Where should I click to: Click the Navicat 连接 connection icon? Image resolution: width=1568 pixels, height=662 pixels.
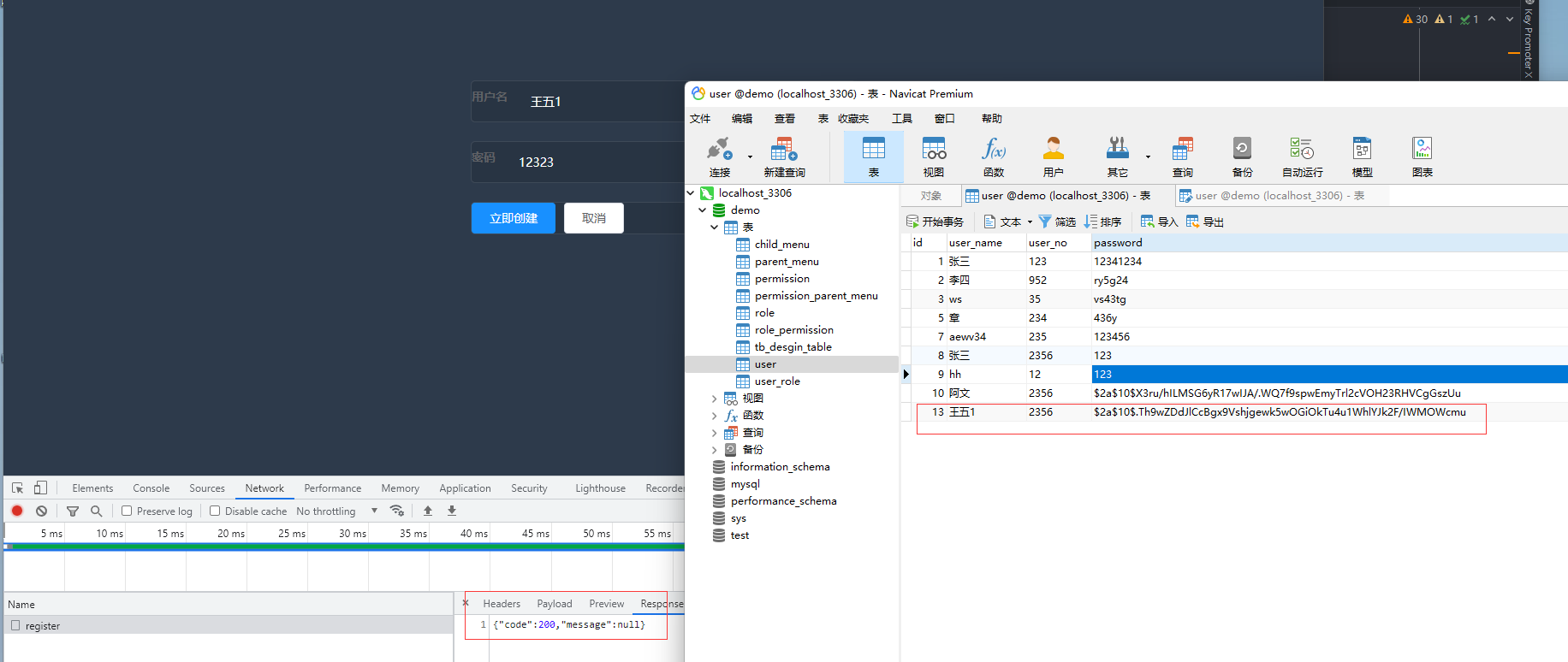click(720, 150)
